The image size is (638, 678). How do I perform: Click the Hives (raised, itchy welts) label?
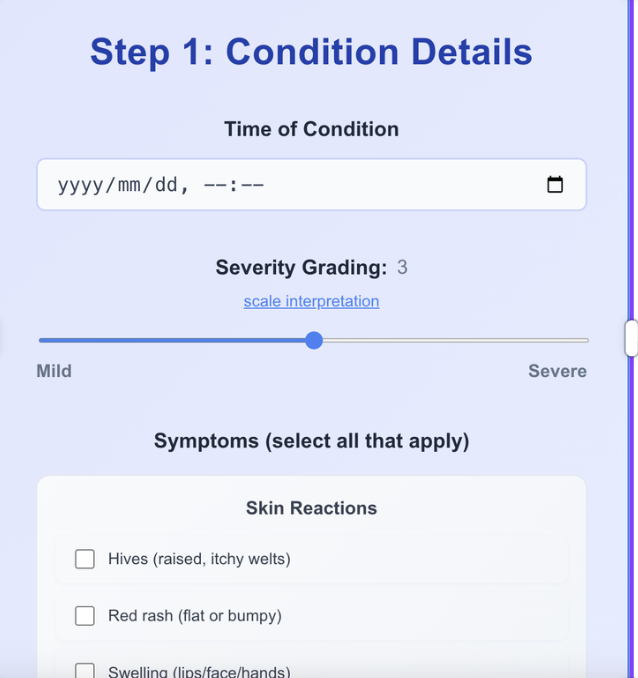pyautogui.click(x=199, y=559)
